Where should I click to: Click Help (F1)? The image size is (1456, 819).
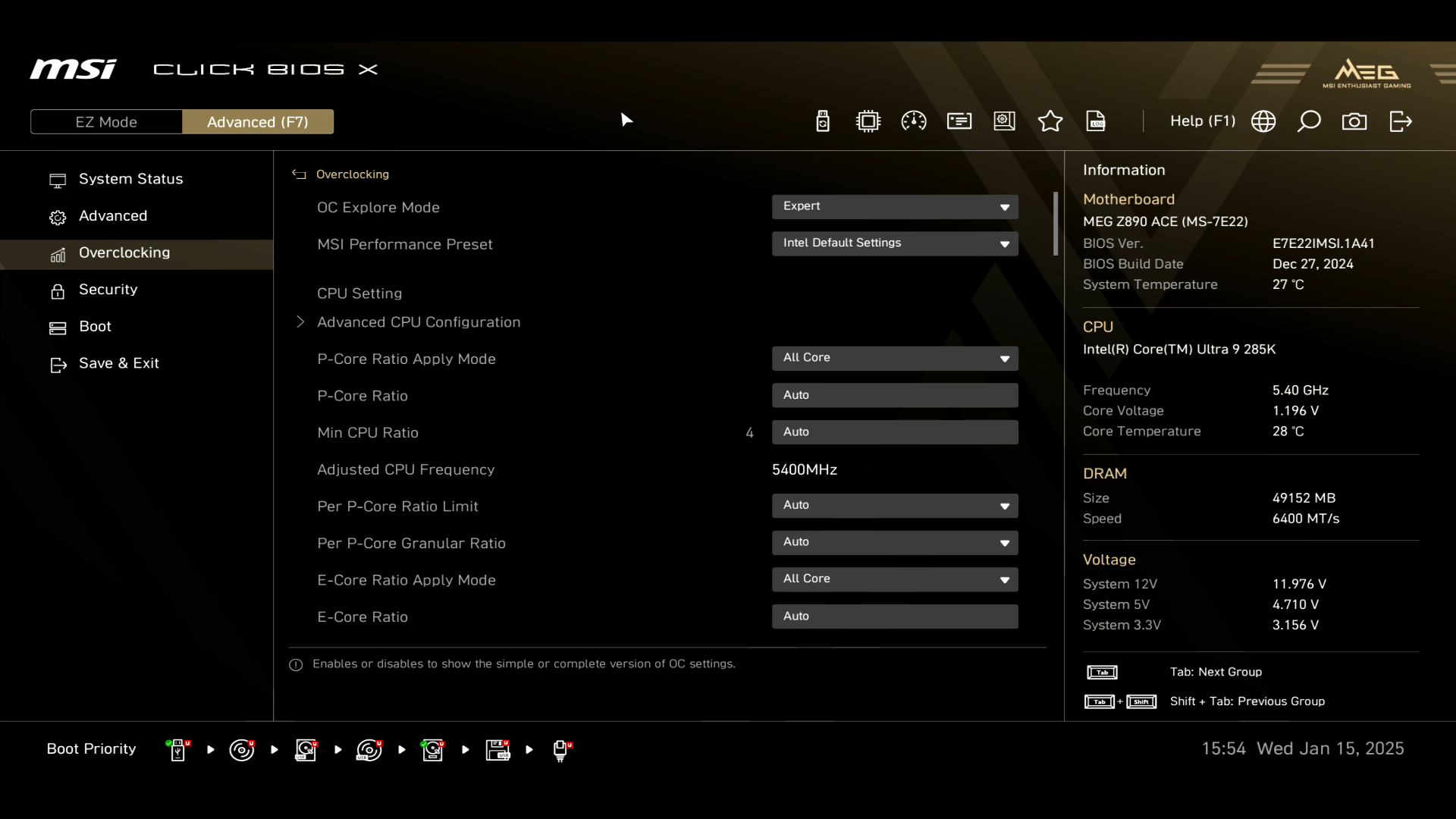pyautogui.click(x=1202, y=121)
